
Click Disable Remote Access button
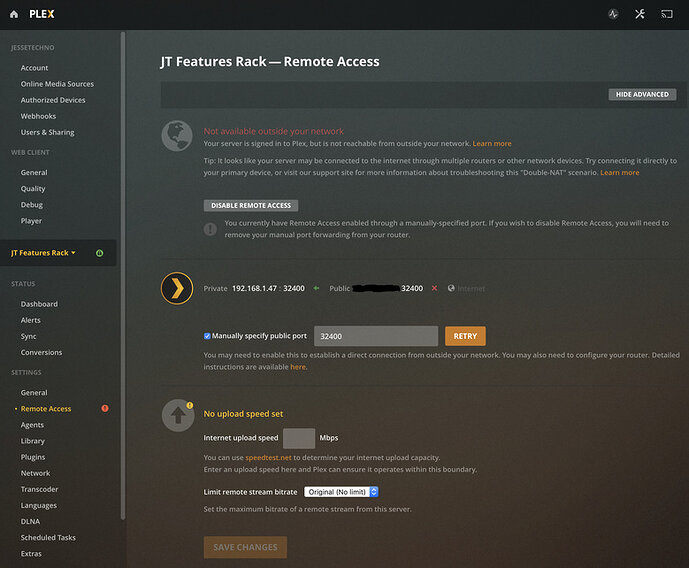tap(251, 206)
